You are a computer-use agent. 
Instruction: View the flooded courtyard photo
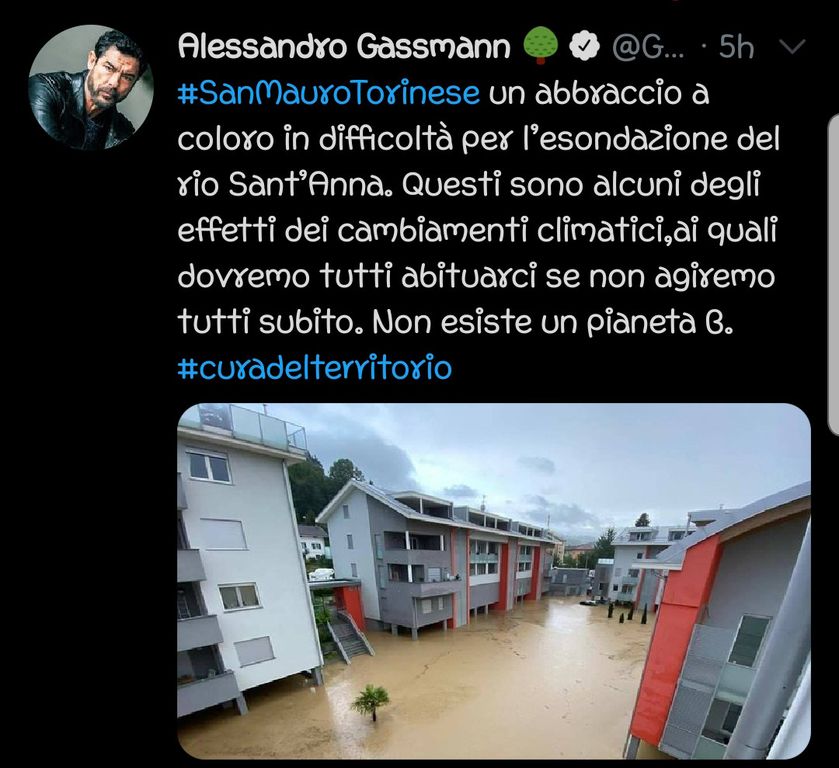click(494, 581)
